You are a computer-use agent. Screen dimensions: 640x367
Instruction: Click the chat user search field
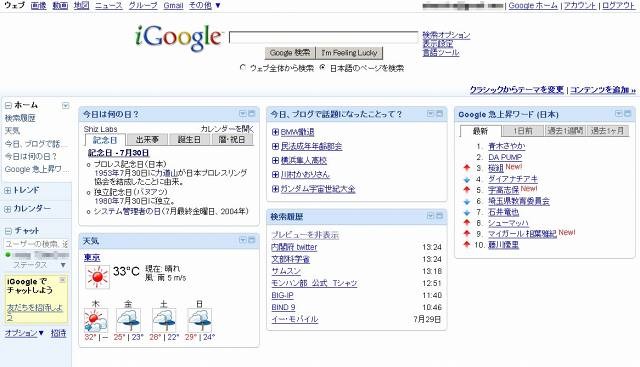pos(36,244)
